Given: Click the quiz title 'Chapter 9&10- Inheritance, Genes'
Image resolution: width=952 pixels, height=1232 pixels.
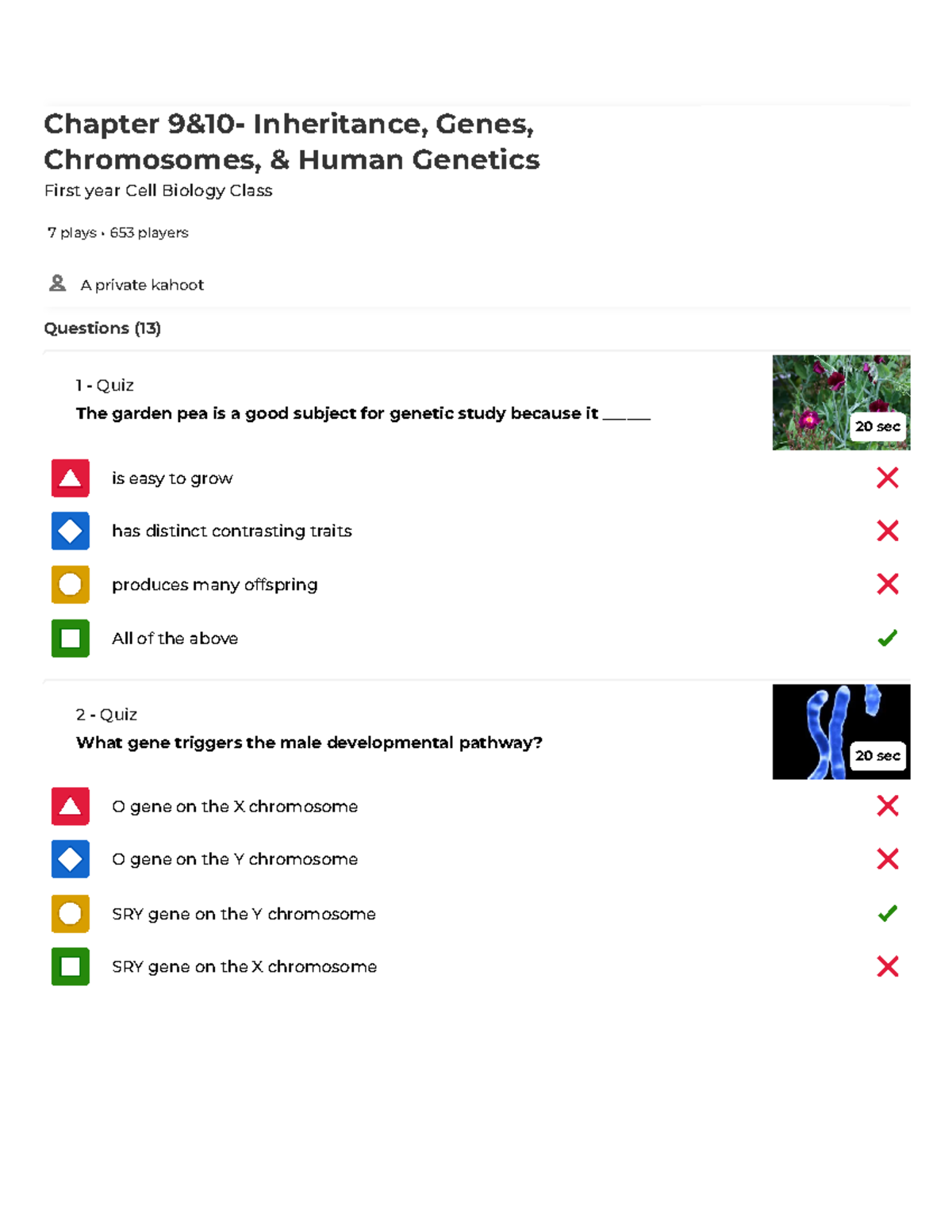Looking at the screenshot, I should [290, 124].
